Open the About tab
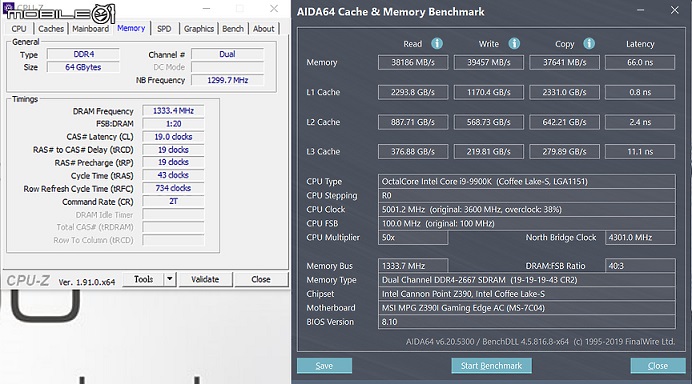The image size is (692, 384). pos(263,29)
